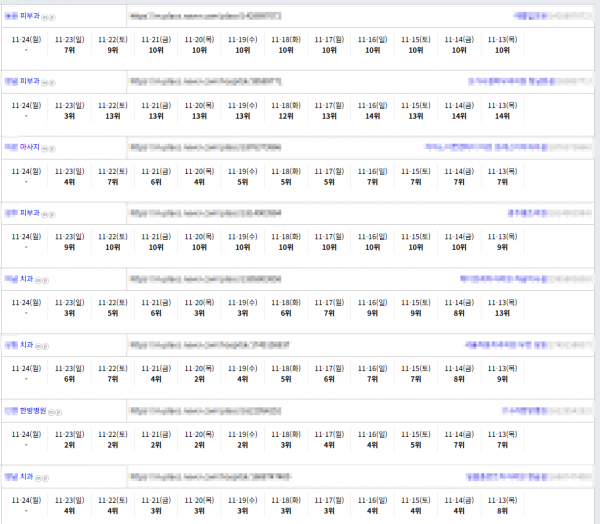The width and height of the screenshot is (600, 524).
Task: Click p icon in 피부과 row with 13위 on 11-22
Action: tap(52, 83)
